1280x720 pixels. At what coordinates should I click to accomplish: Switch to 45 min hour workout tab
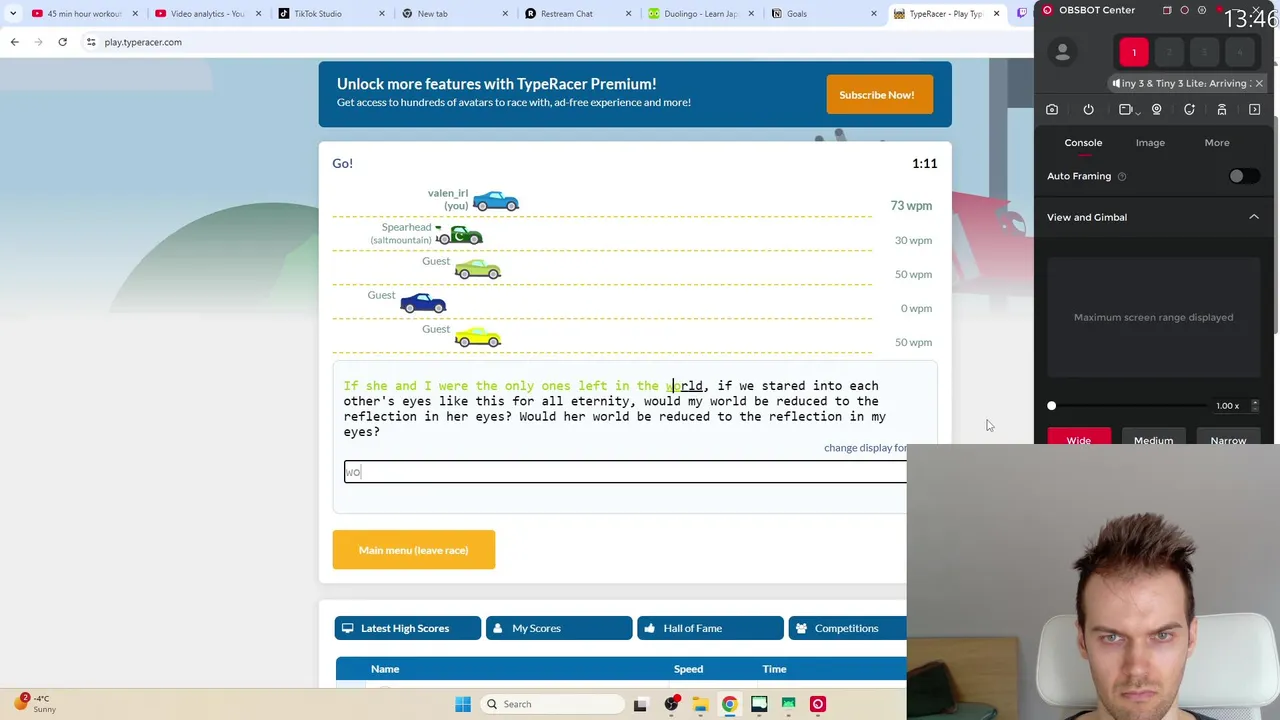pos(84,14)
